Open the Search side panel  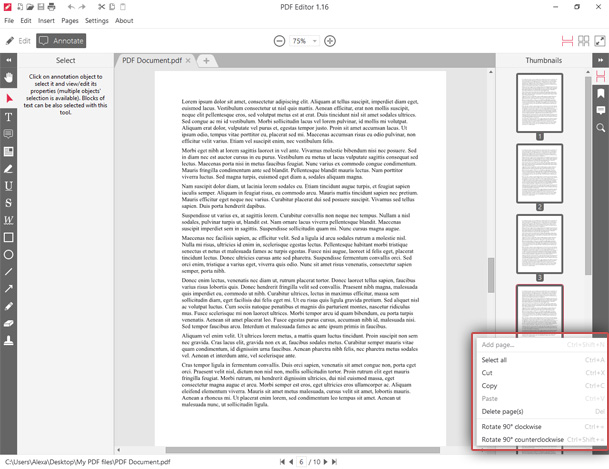600,128
